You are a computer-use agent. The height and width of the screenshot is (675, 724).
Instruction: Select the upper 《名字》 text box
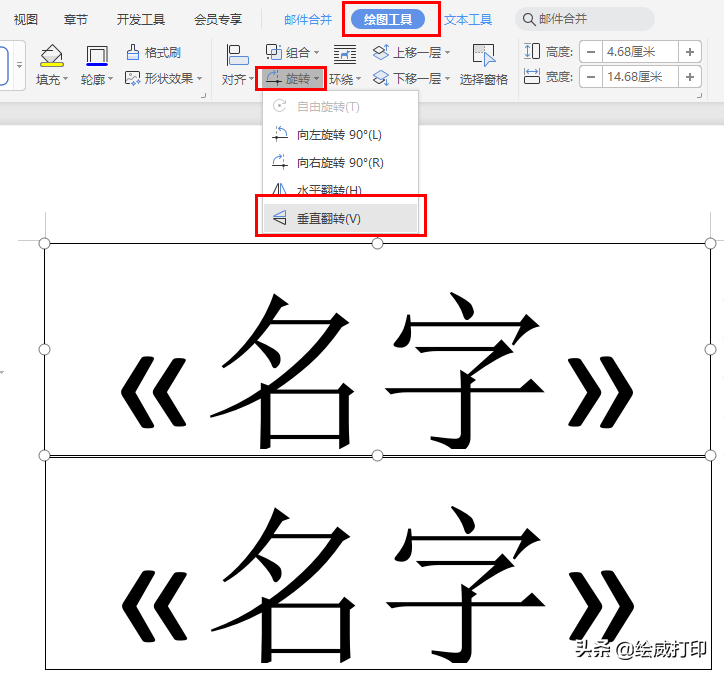click(x=377, y=350)
